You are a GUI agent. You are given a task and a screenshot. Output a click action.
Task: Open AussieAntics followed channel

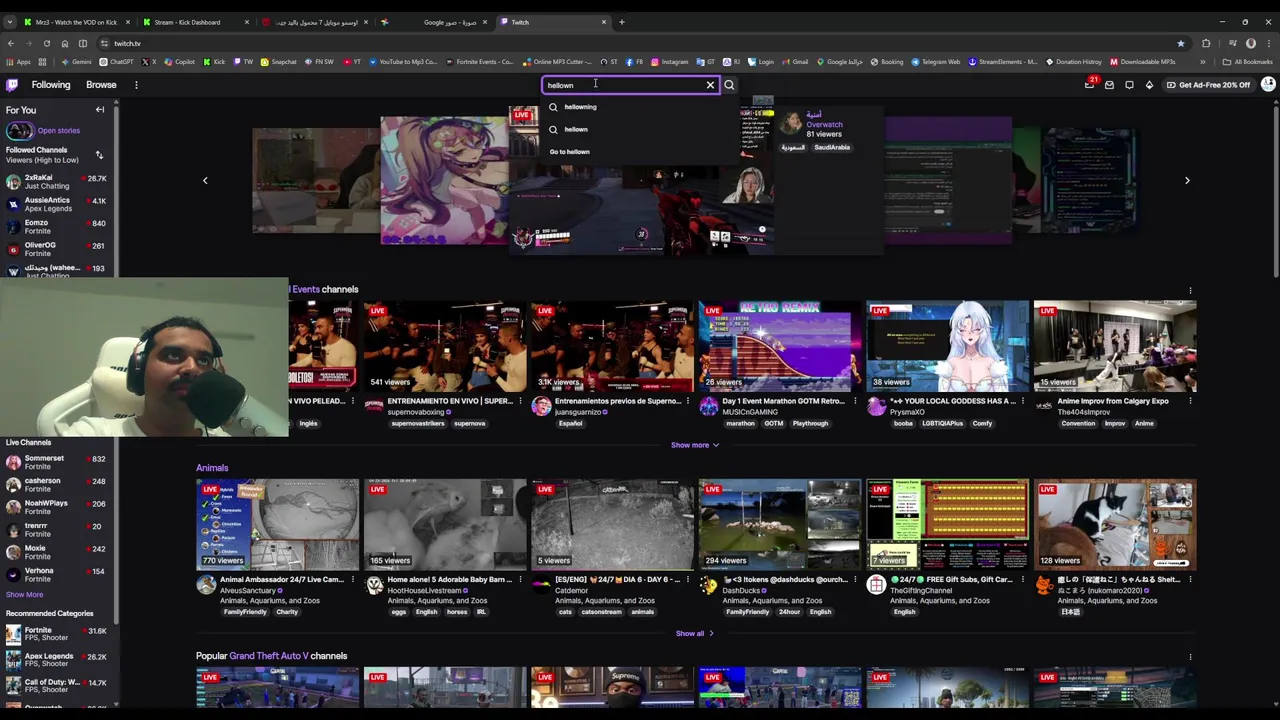click(56, 204)
